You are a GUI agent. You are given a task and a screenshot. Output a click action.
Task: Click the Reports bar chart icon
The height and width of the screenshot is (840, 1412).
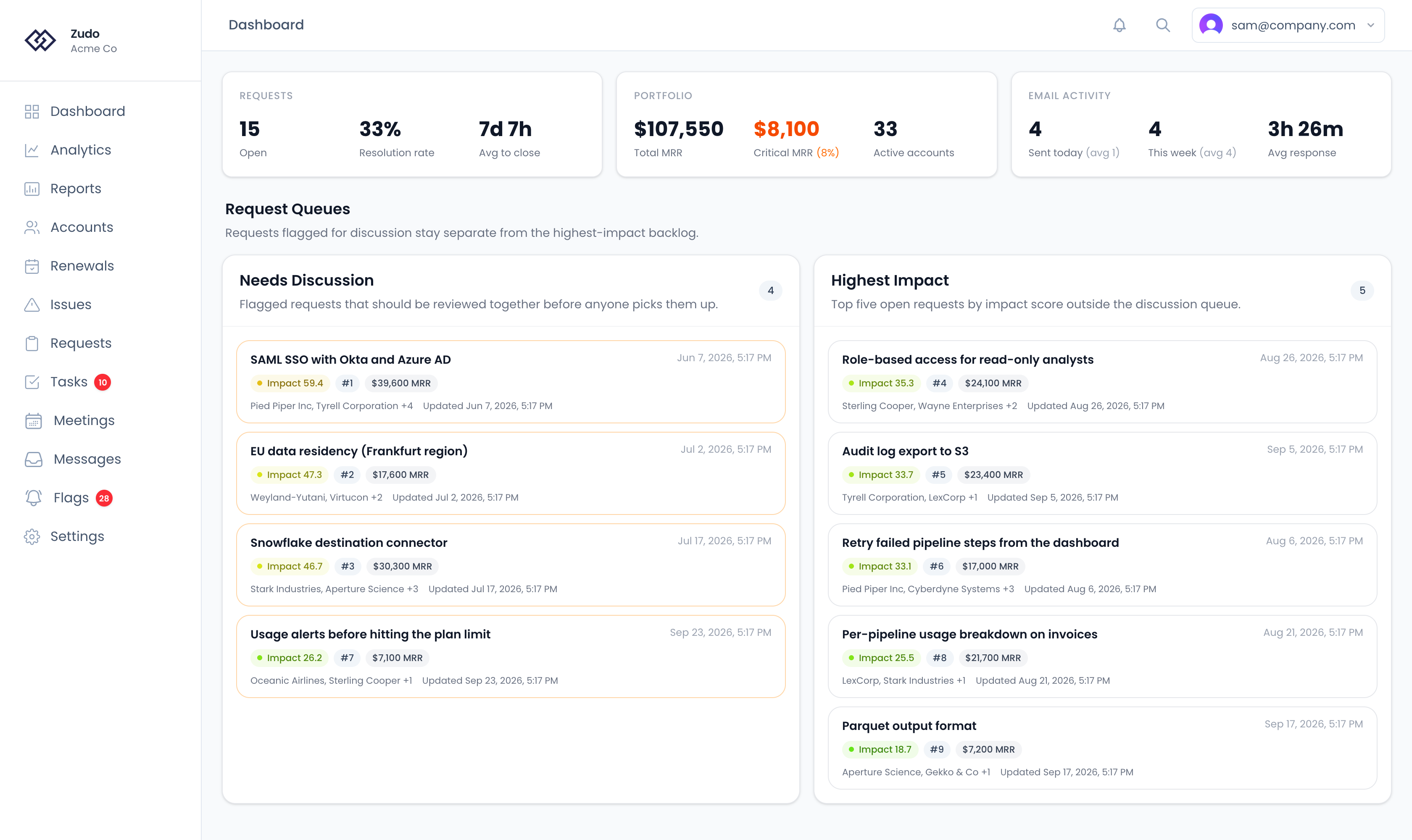(x=32, y=189)
